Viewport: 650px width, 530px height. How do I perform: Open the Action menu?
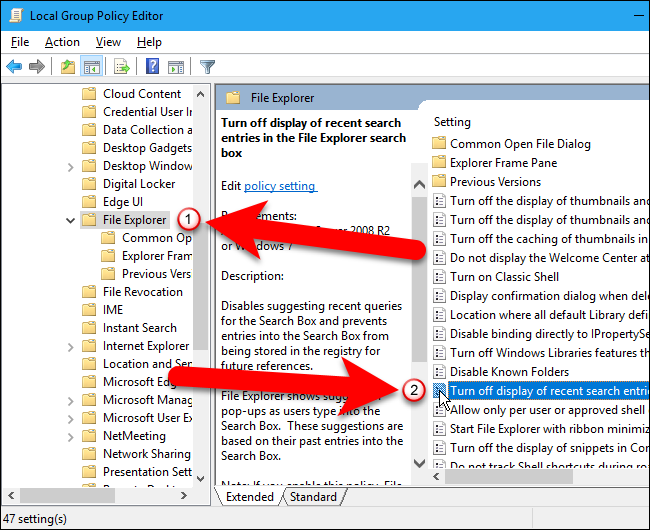point(62,42)
